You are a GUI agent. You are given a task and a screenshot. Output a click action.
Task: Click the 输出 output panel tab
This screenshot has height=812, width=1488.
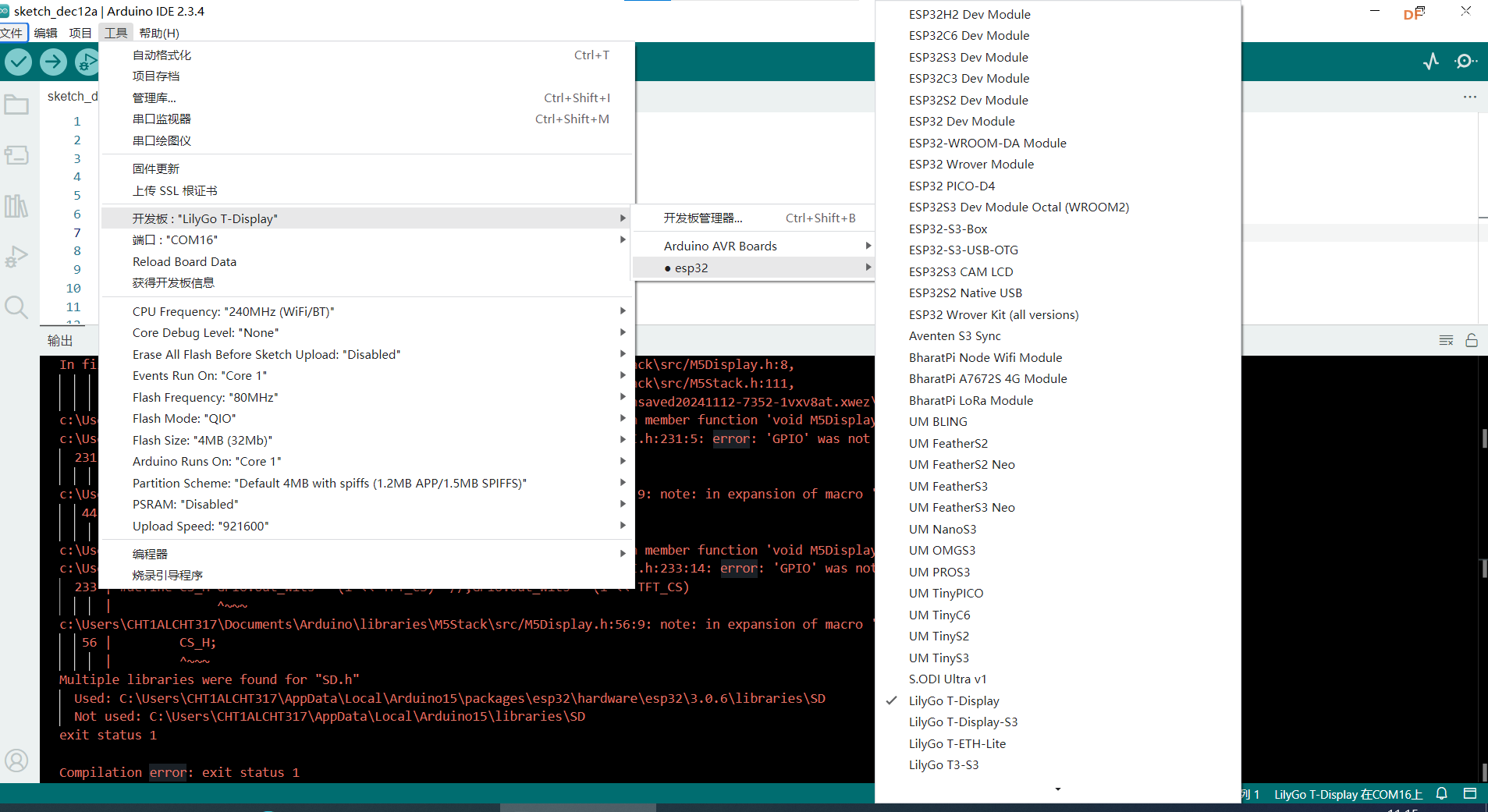click(x=60, y=340)
